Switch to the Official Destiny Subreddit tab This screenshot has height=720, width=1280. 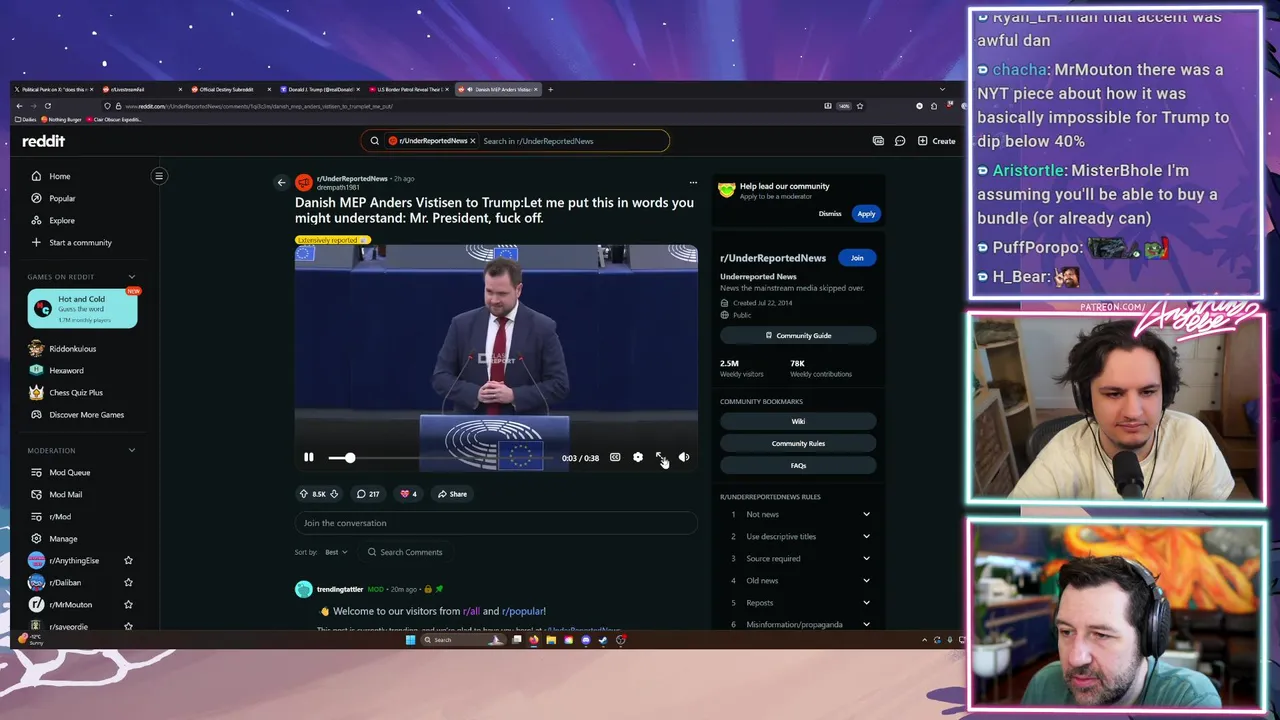228,90
